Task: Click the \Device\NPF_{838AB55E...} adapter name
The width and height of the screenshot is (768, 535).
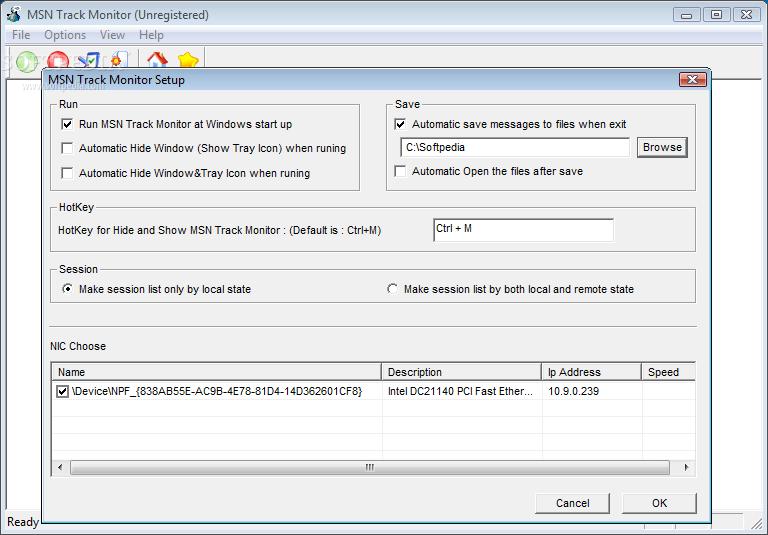Action: click(x=217, y=391)
